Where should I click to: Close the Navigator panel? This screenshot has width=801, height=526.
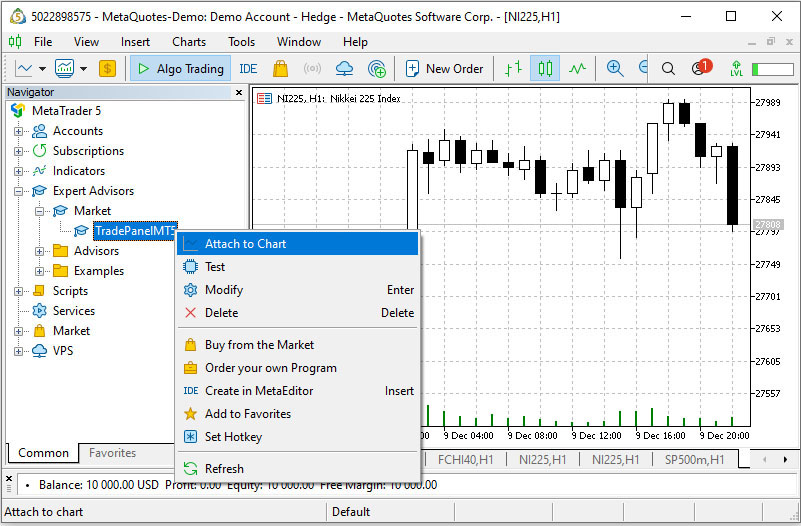pos(239,92)
